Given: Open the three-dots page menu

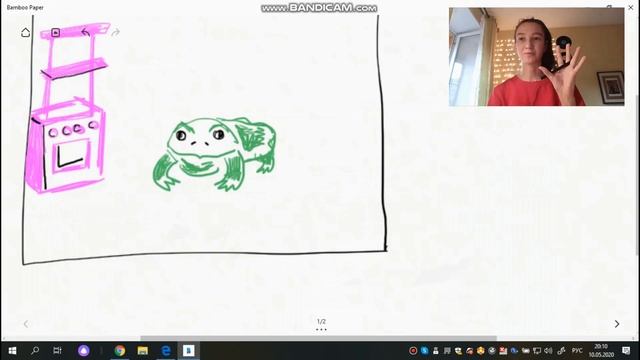Looking at the screenshot, I should 321,329.
